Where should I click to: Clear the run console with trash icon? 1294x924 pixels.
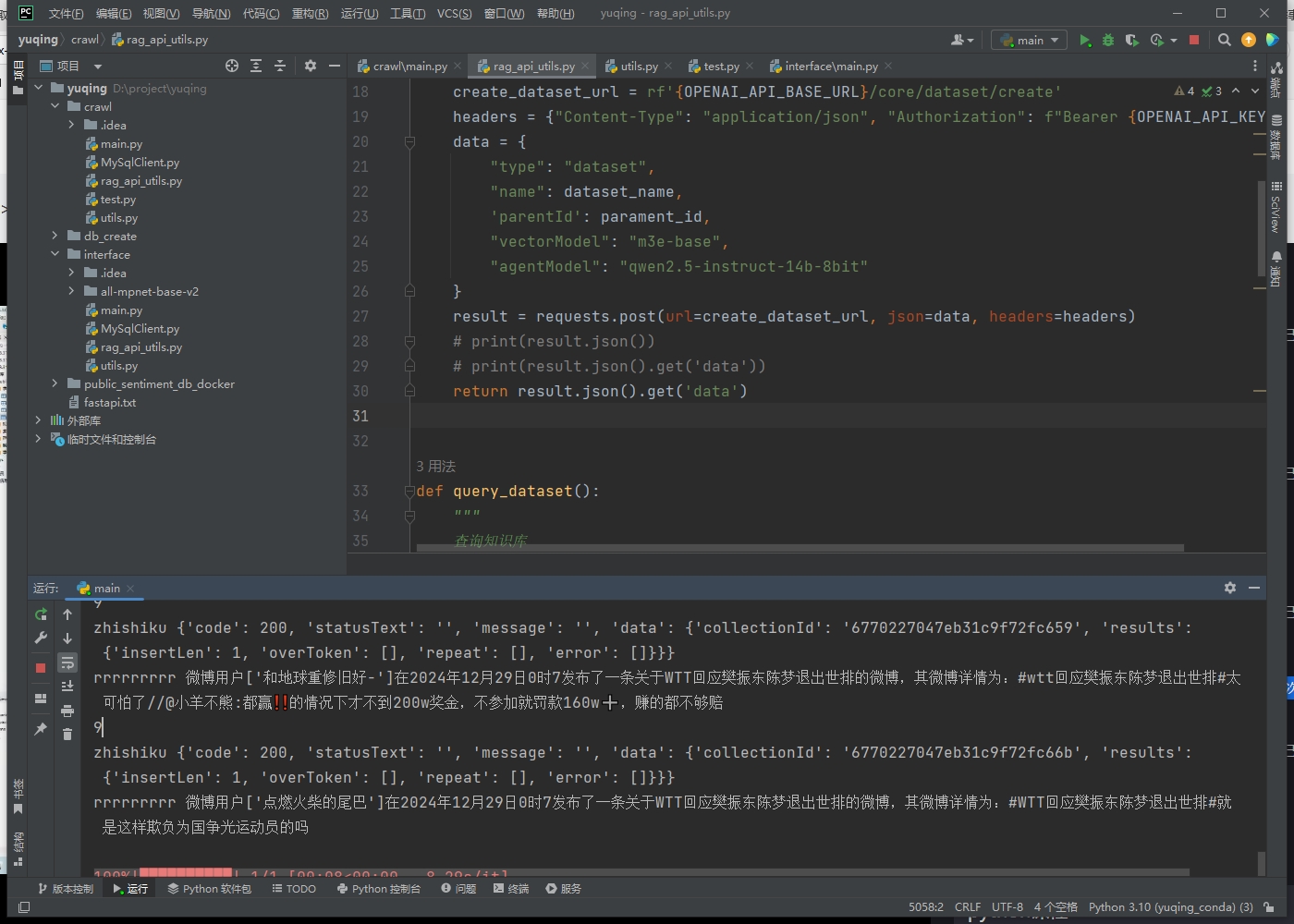[x=67, y=734]
